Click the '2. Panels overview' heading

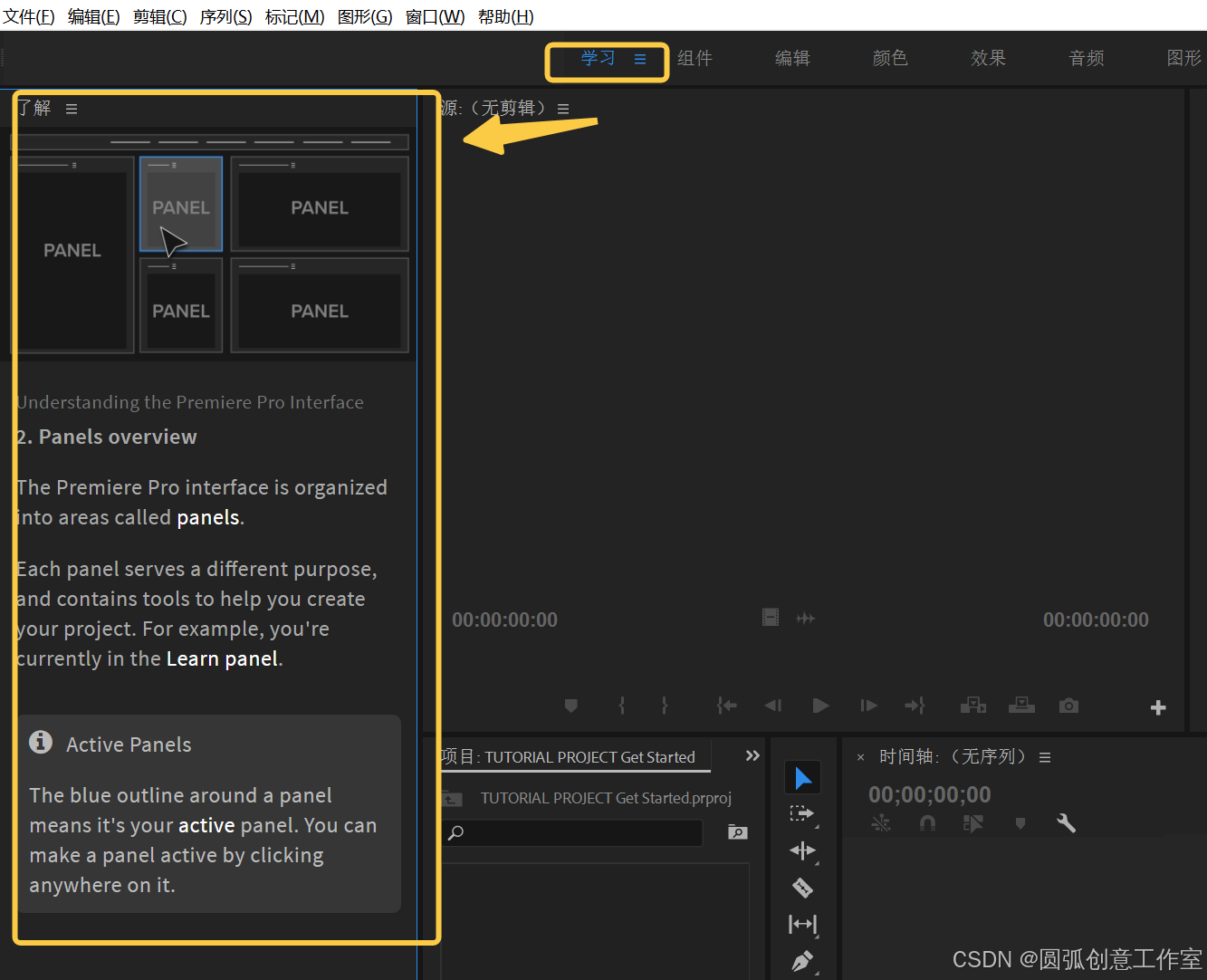pyautogui.click(x=107, y=437)
